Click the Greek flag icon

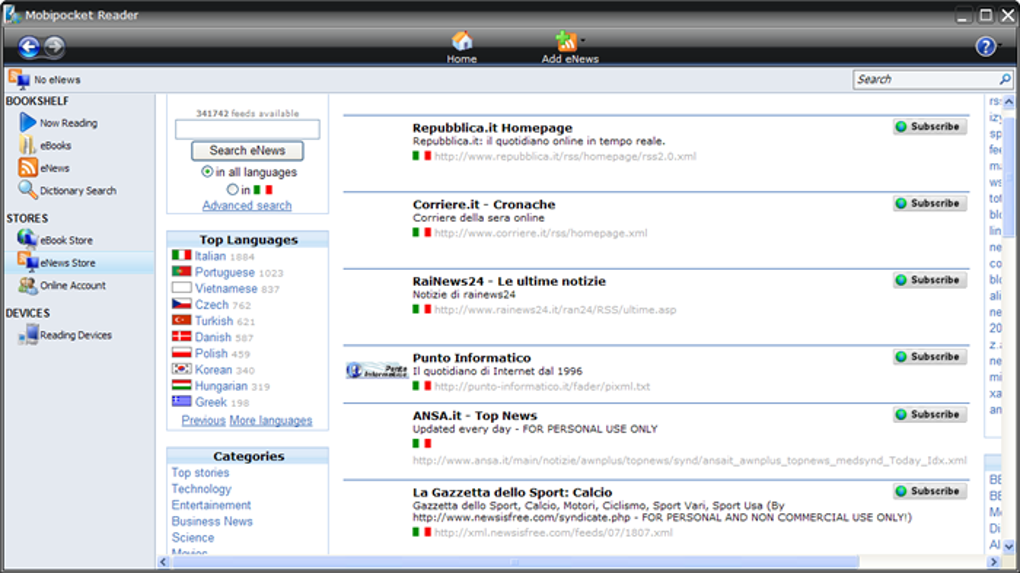[x=181, y=402]
